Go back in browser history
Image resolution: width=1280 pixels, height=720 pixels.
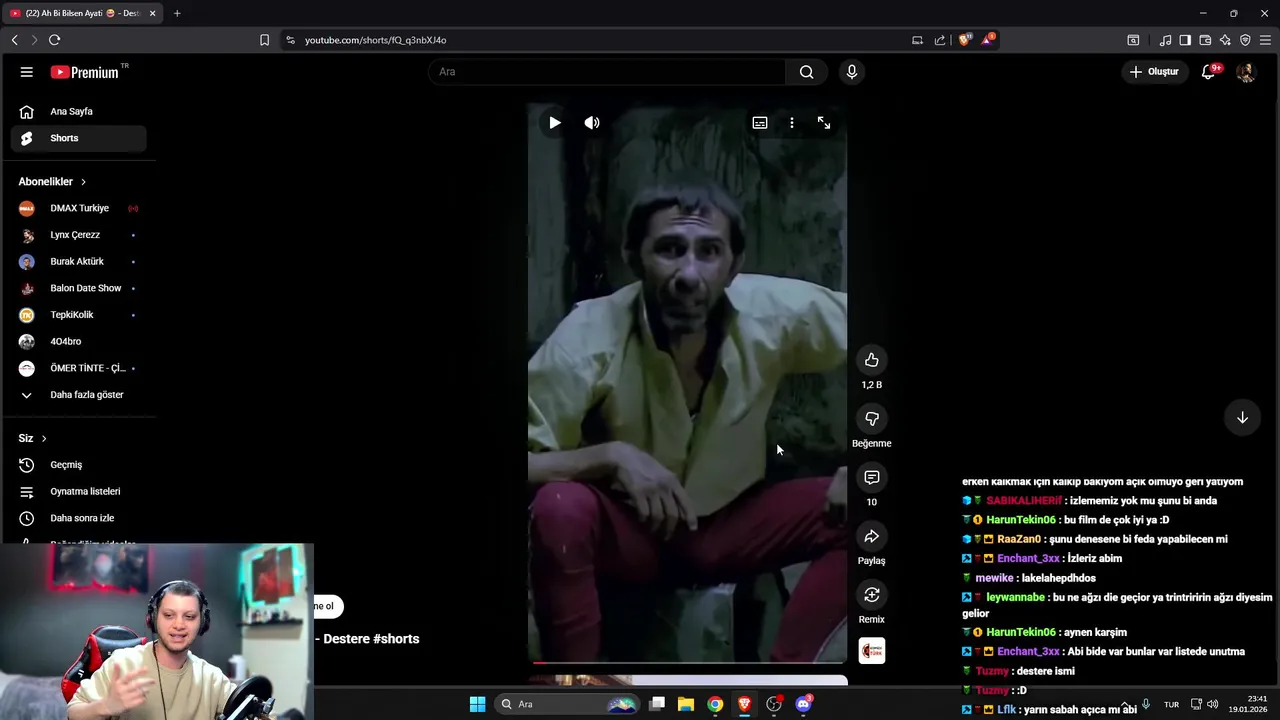[15, 40]
